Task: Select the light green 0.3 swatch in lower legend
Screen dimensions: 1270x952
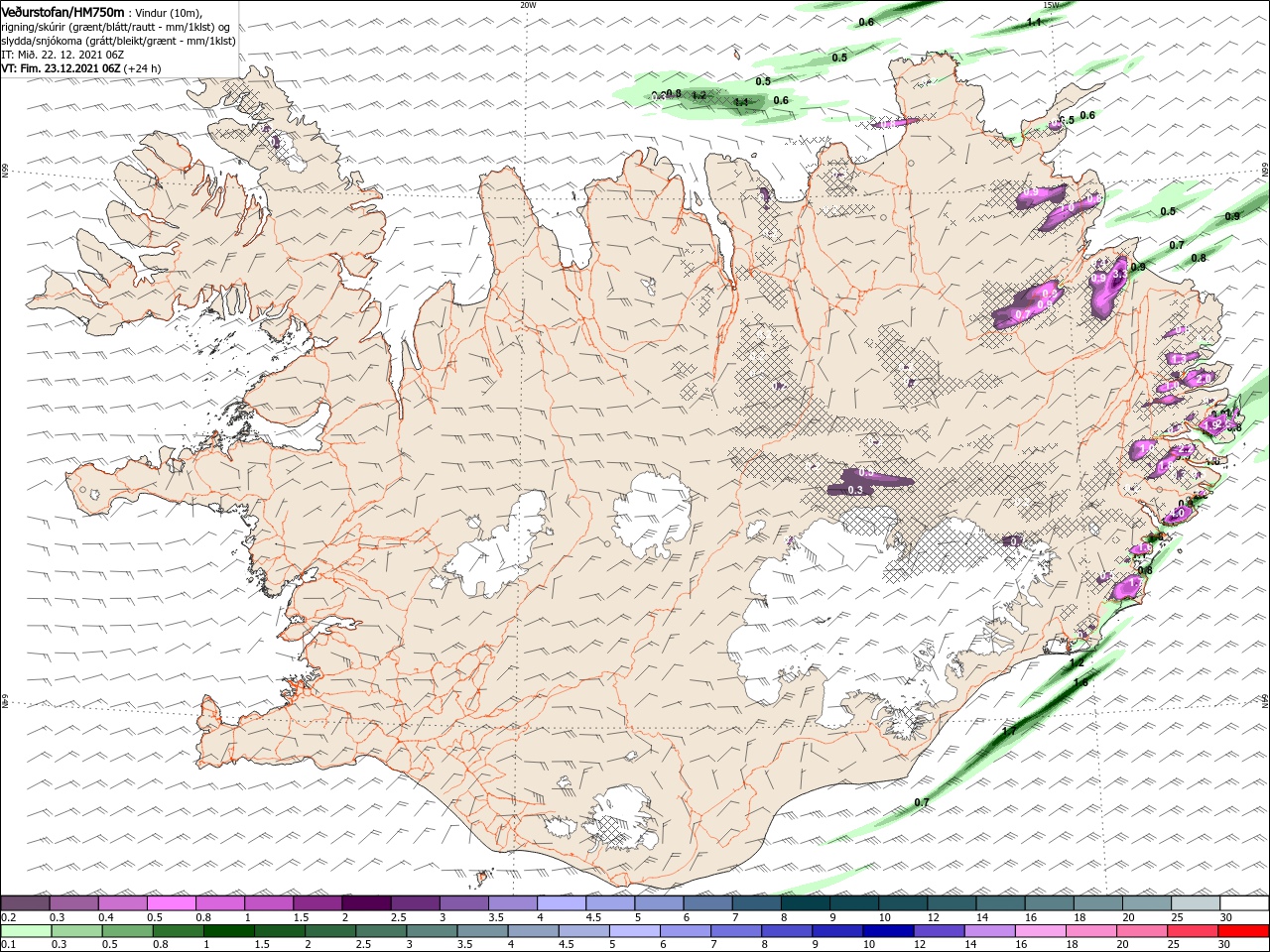Action: pyautogui.click(x=76, y=931)
